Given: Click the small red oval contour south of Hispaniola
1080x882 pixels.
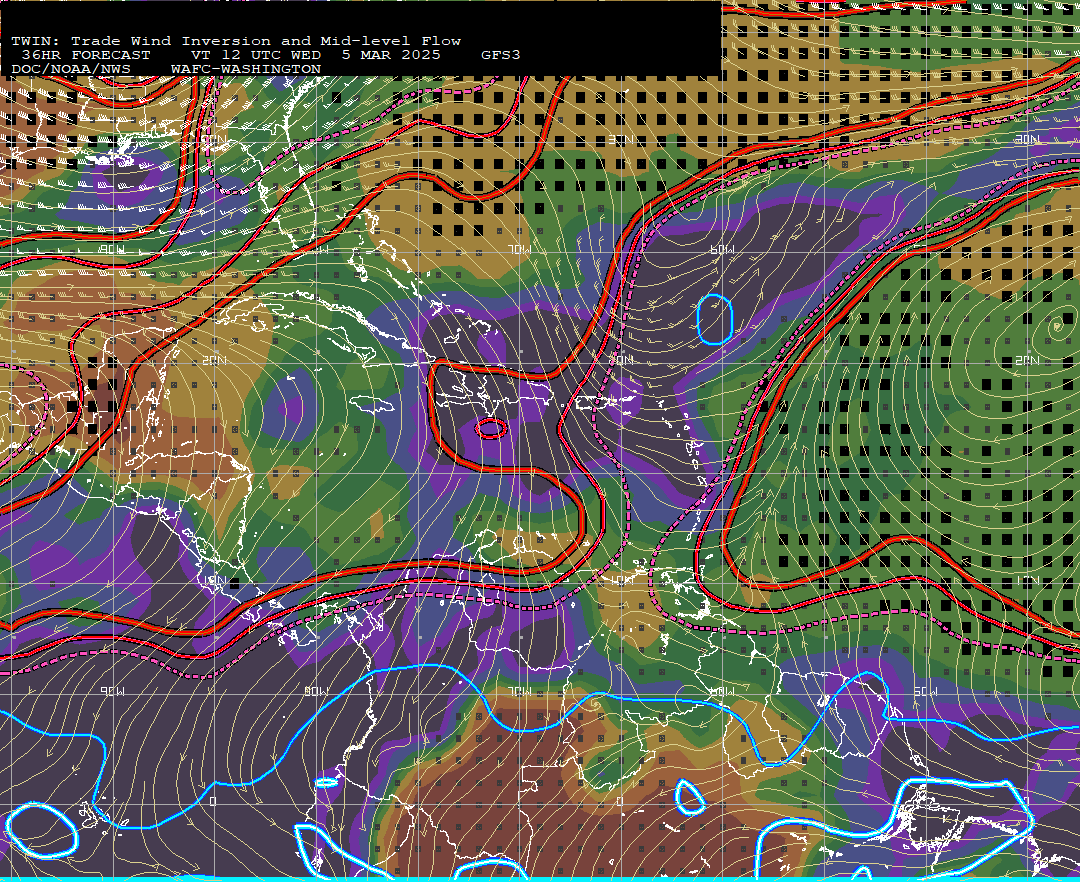Looking at the screenshot, I should [490, 429].
